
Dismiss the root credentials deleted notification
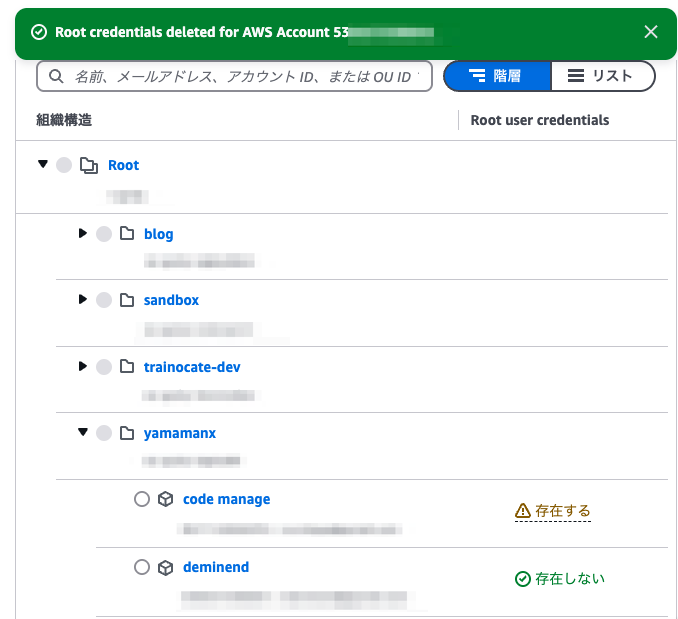click(651, 32)
